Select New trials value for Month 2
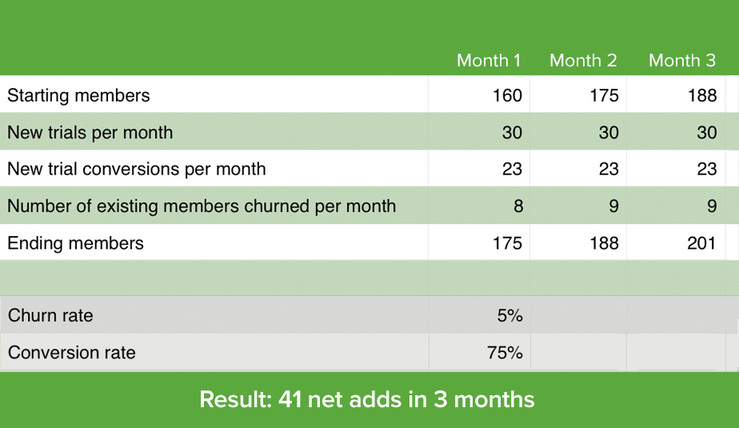 606,133
